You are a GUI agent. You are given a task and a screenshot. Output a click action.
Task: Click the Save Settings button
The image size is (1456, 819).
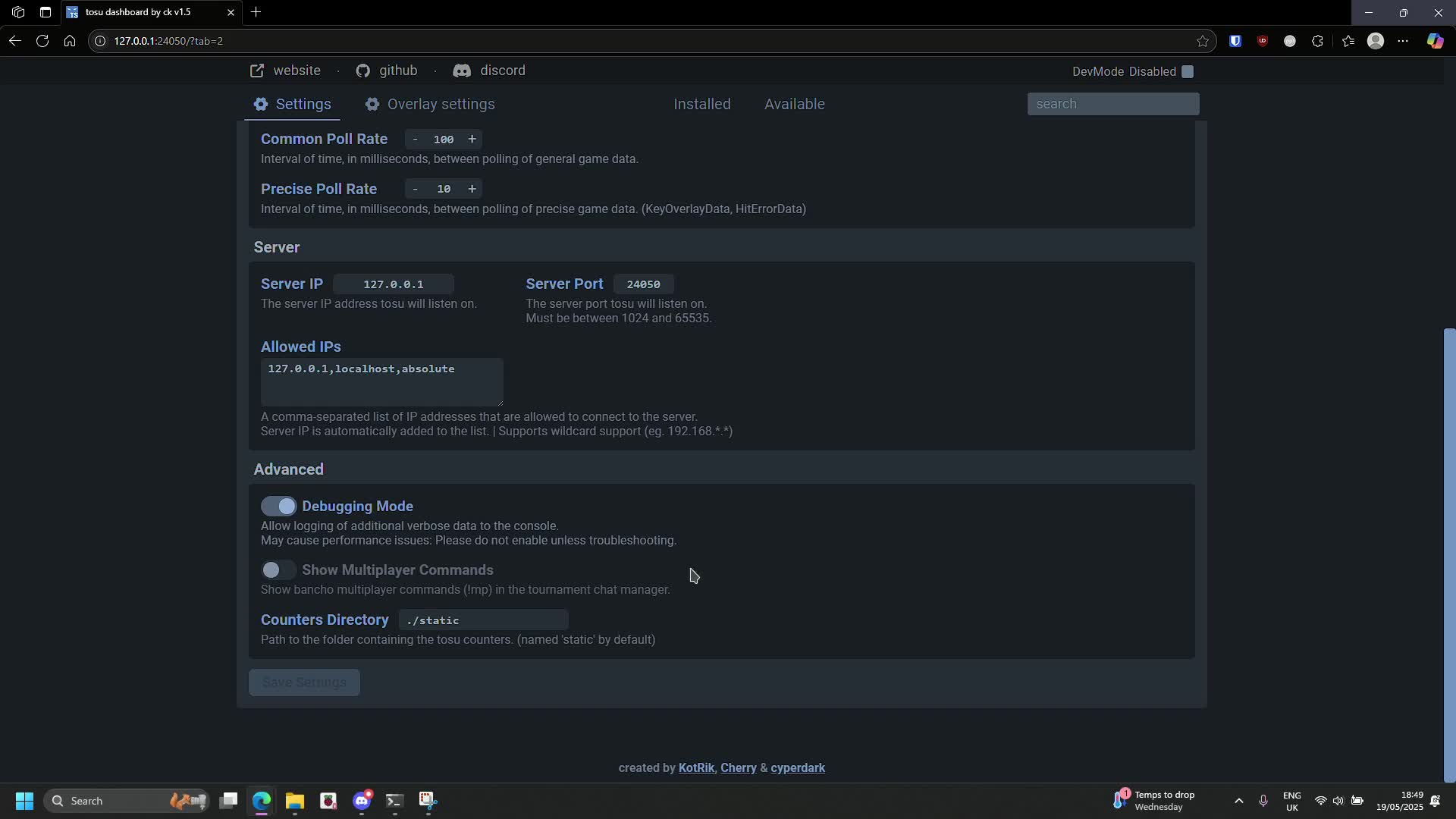[x=303, y=682]
